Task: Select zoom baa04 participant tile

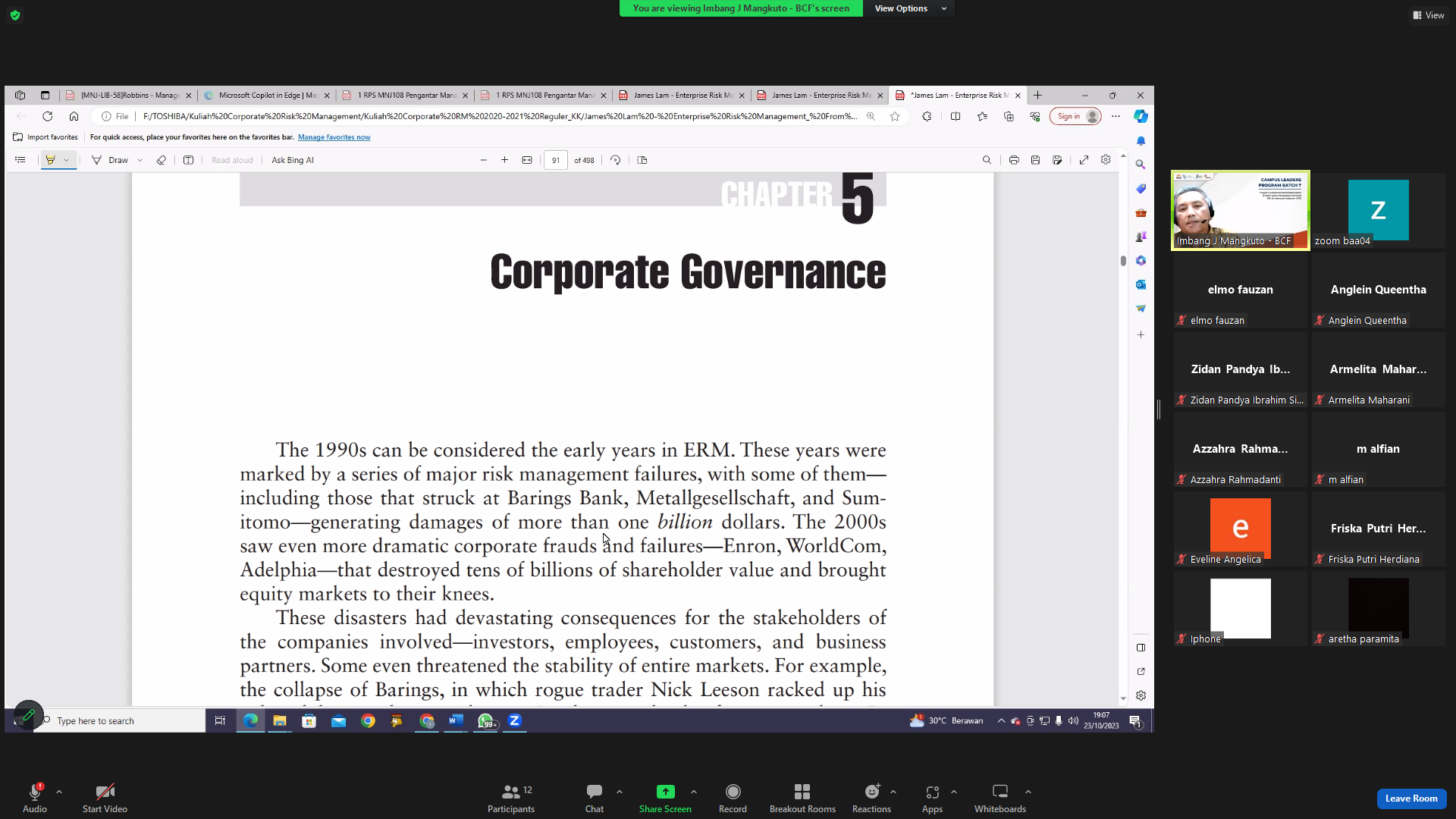Action: 1378,210
